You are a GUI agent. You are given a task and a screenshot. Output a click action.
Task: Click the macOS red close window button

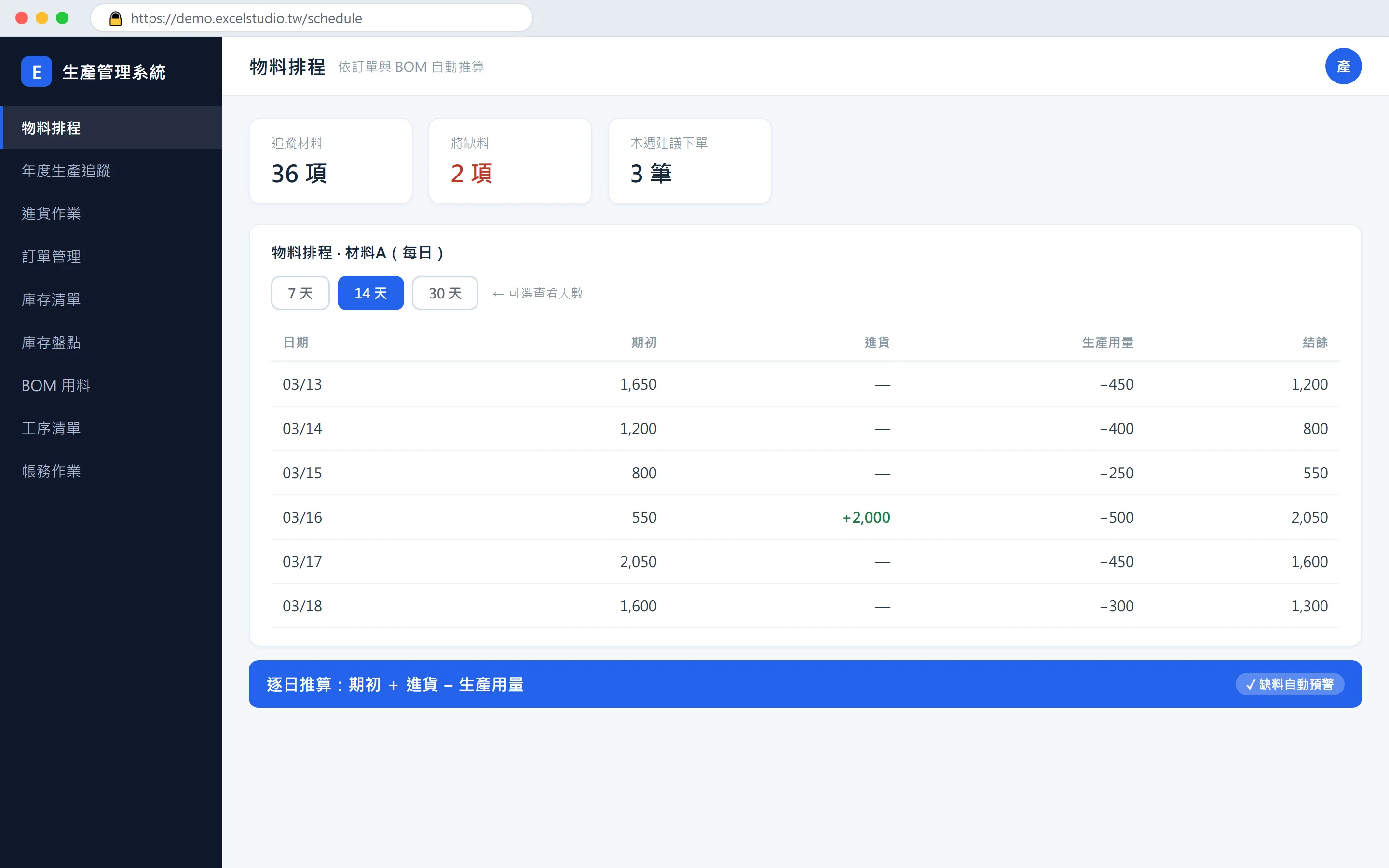tap(22, 18)
